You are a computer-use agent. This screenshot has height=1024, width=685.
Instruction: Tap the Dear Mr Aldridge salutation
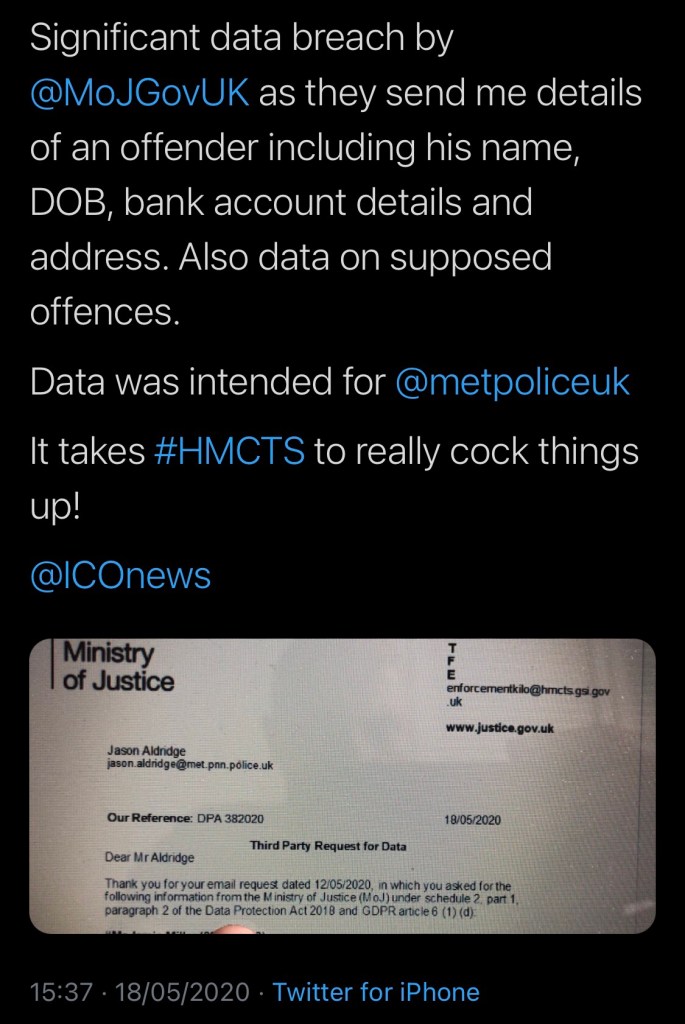[x=151, y=857]
